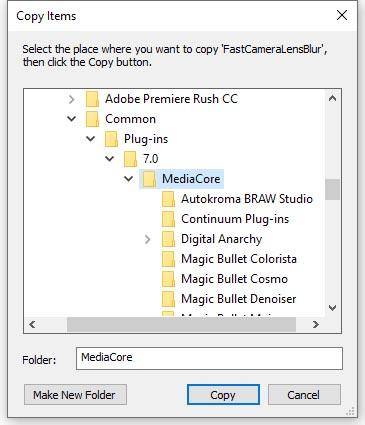Viewport: 365px width, 425px height.
Task: Click the Continuum Plug-ins folder icon
Action: tap(168, 219)
